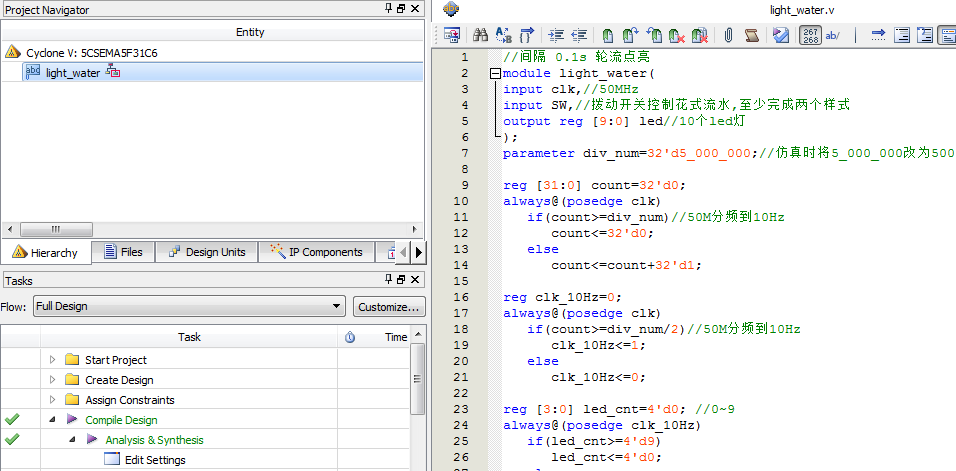Expand the Start Project task
This screenshot has height=471, width=956.
(x=52, y=359)
